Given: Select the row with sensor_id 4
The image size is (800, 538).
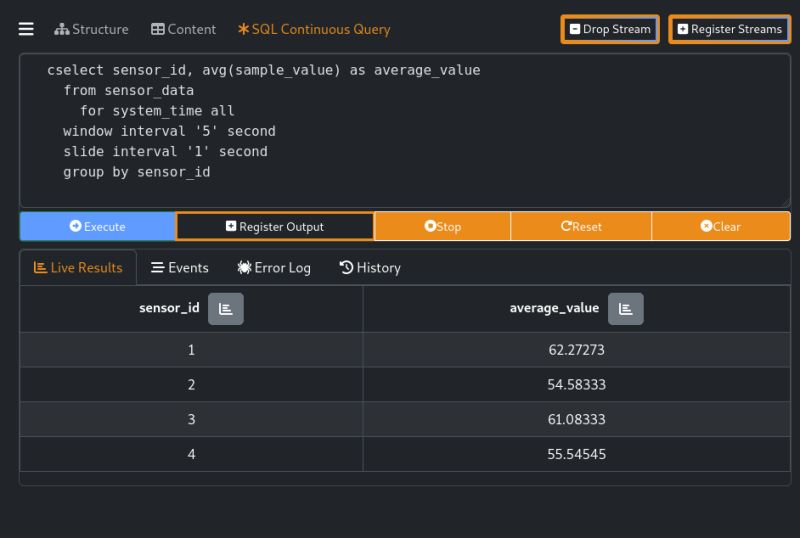Looking at the screenshot, I should pos(405,454).
